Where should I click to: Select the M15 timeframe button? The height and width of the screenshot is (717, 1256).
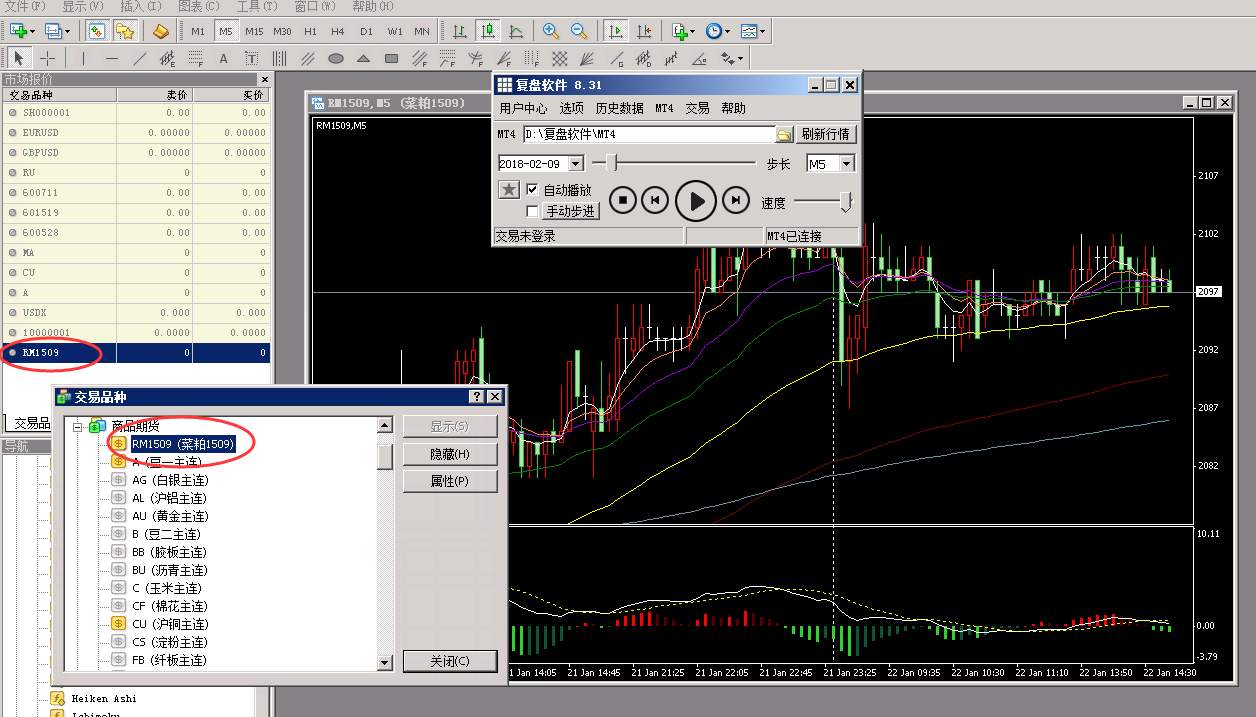[x=254, y=32]
